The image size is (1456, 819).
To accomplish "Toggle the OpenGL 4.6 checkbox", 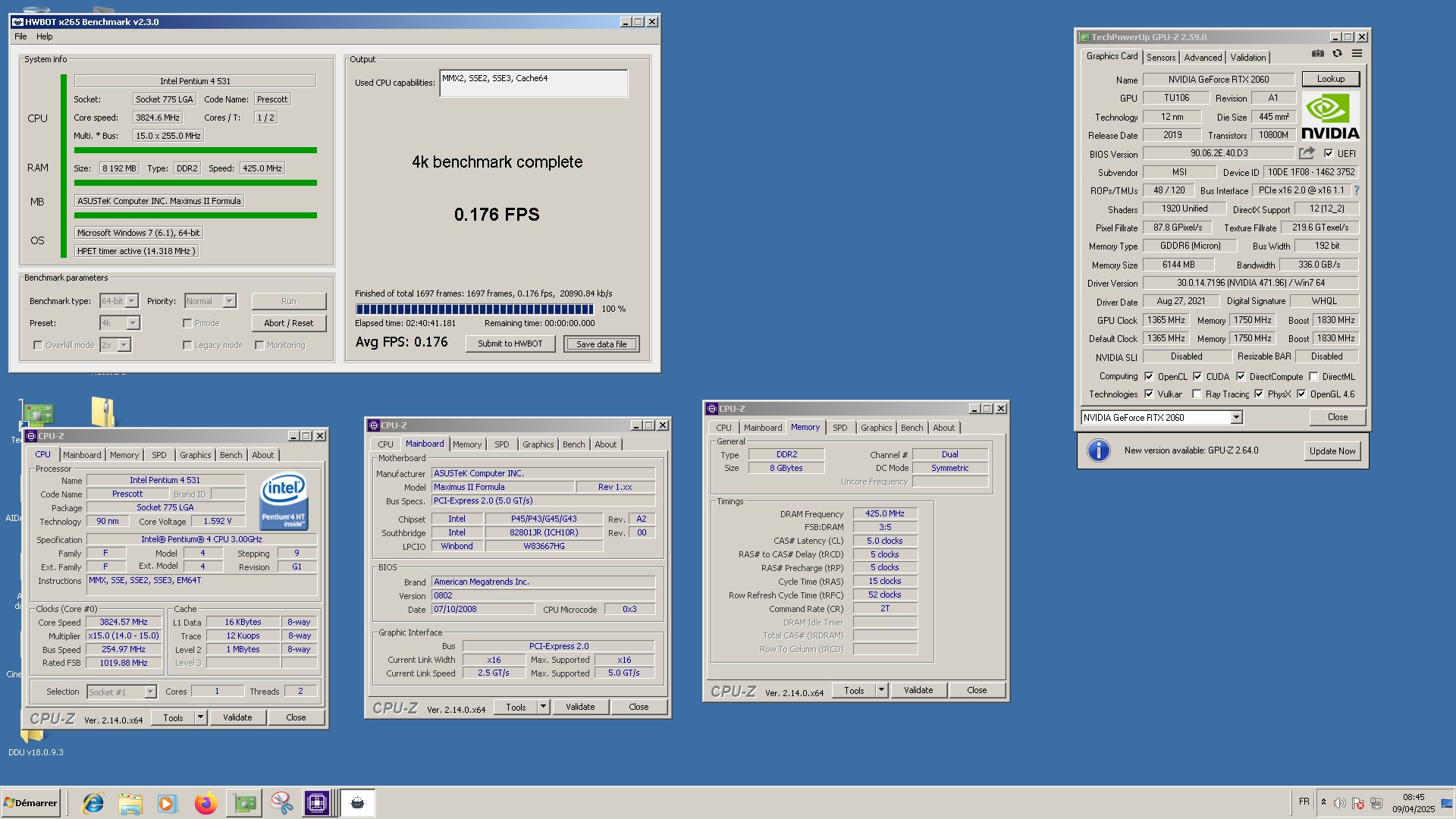I will [x=1301, y=394].
